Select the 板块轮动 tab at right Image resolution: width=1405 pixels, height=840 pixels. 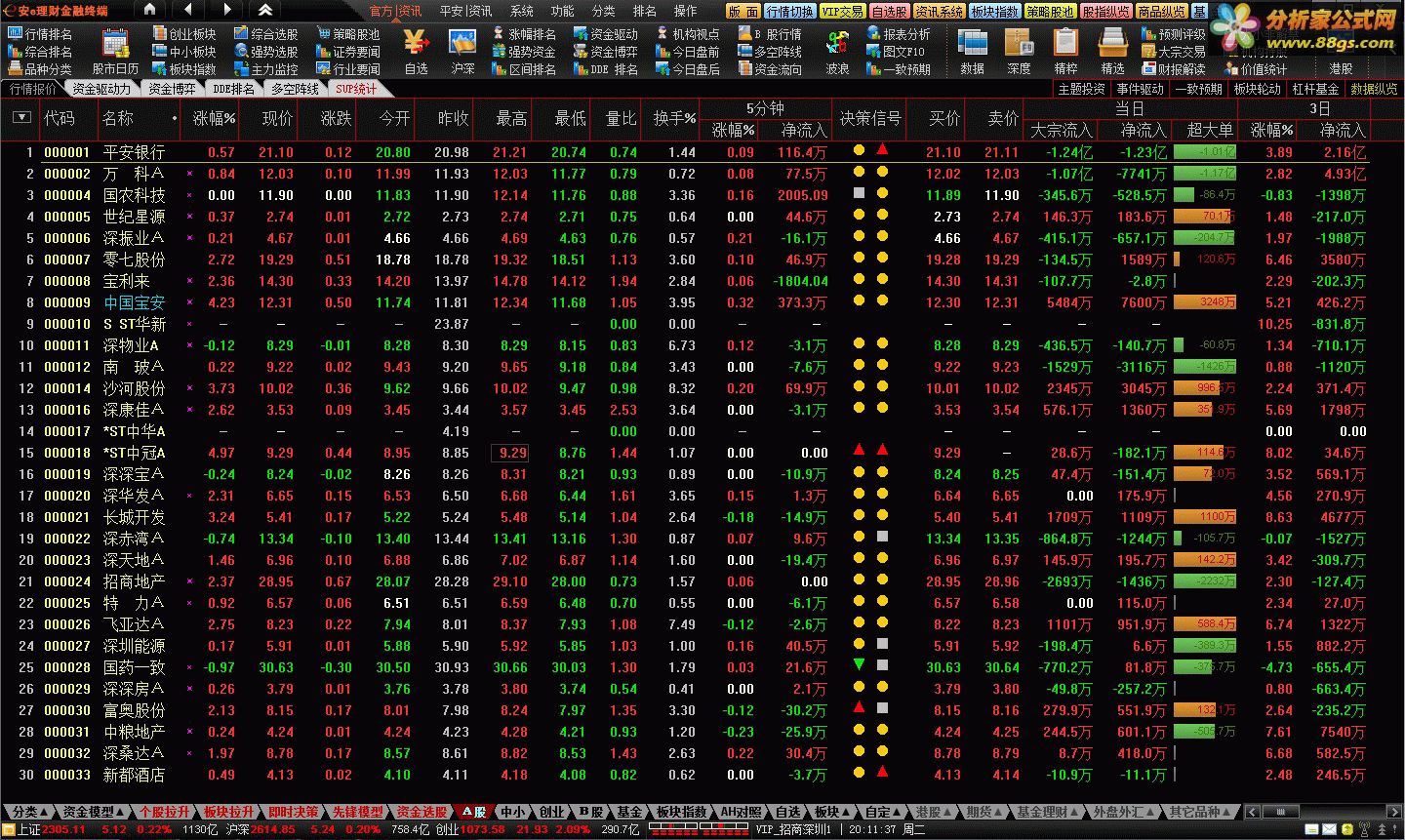point(1258,89)
